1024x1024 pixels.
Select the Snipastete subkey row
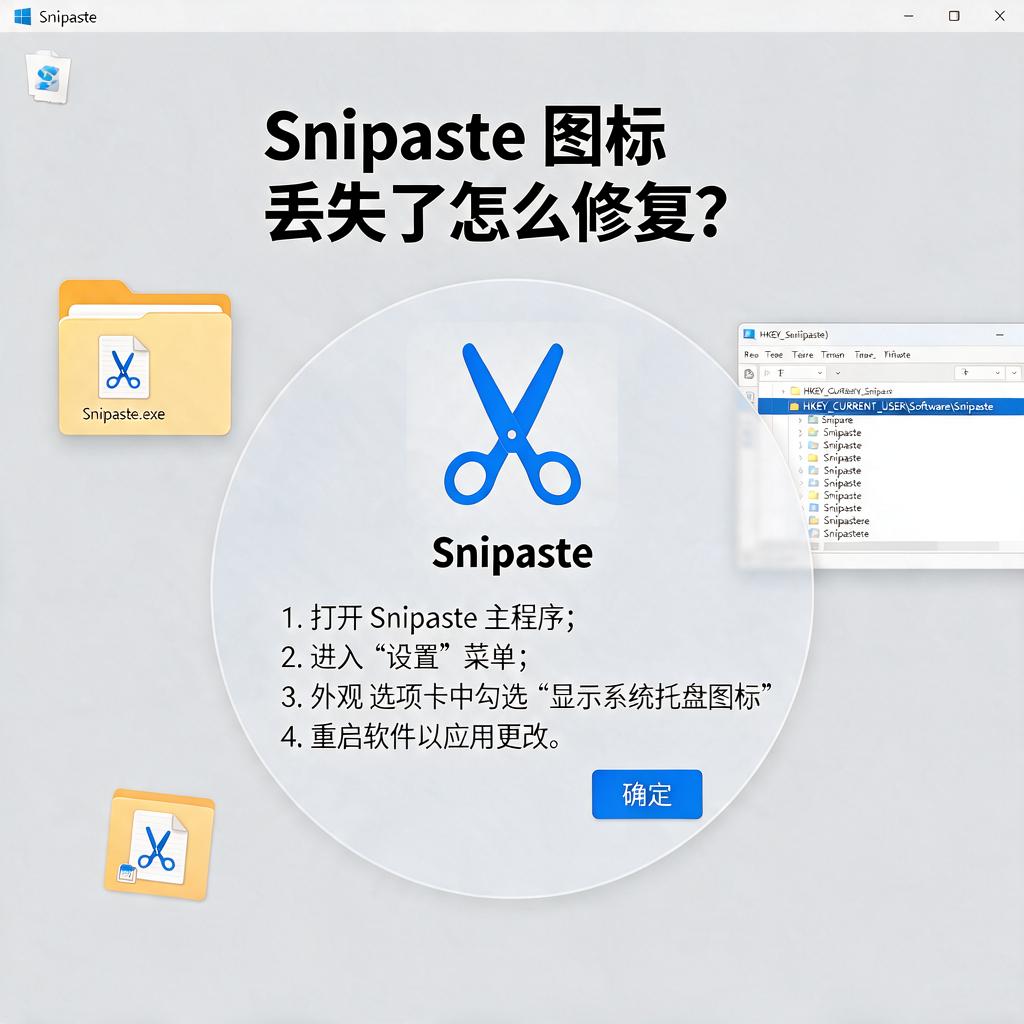click(x=846, y=534)
